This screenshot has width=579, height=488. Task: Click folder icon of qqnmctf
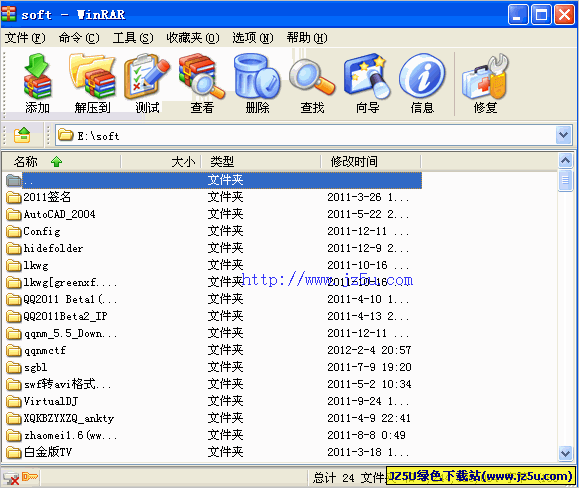pyautogui.click(x=14, y=350)
